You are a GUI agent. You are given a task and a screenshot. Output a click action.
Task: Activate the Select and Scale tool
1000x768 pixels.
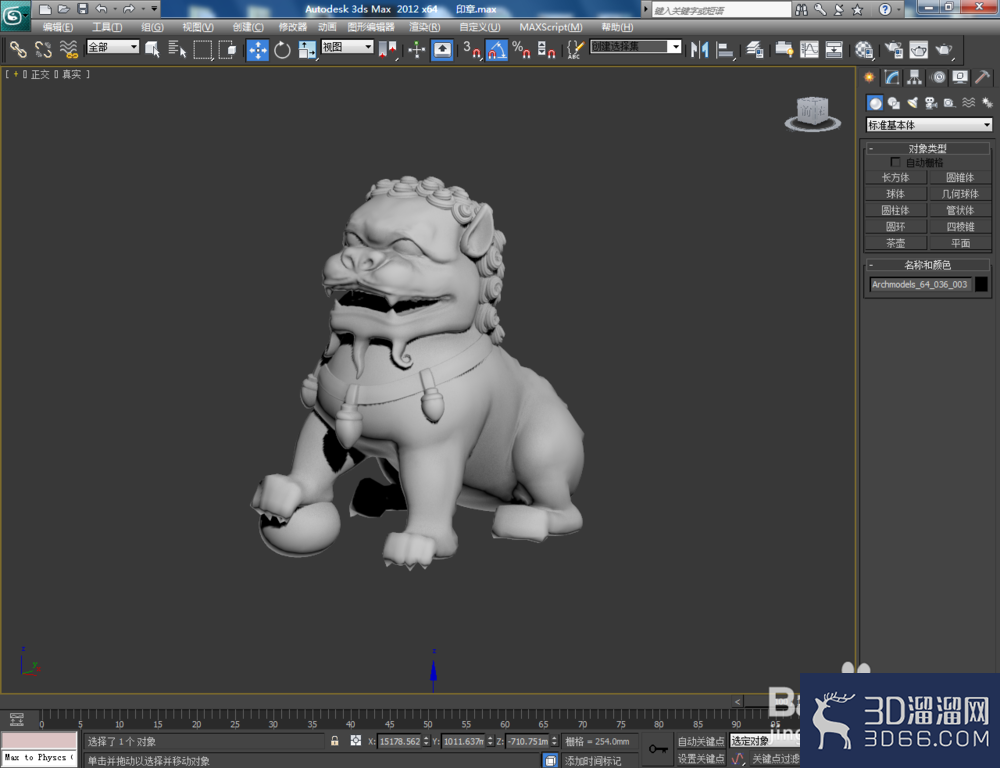(307, 50)
